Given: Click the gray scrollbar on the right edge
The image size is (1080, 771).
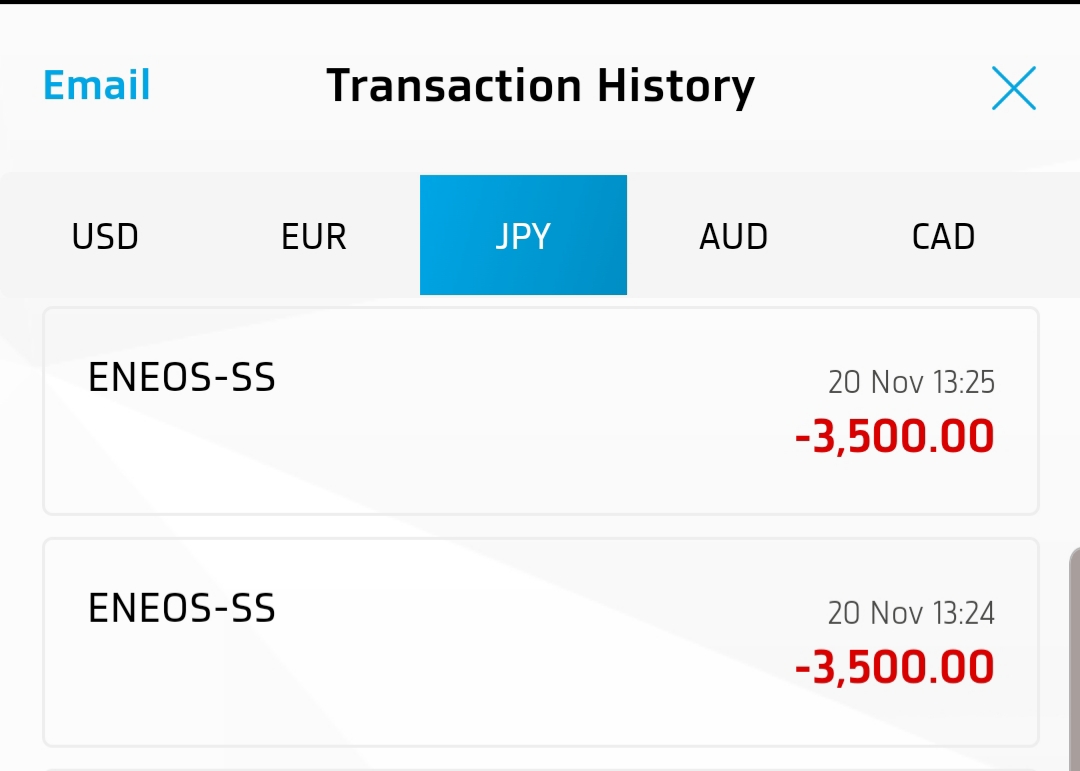Looking at the screenshot, I should (x=1074, y=659).
